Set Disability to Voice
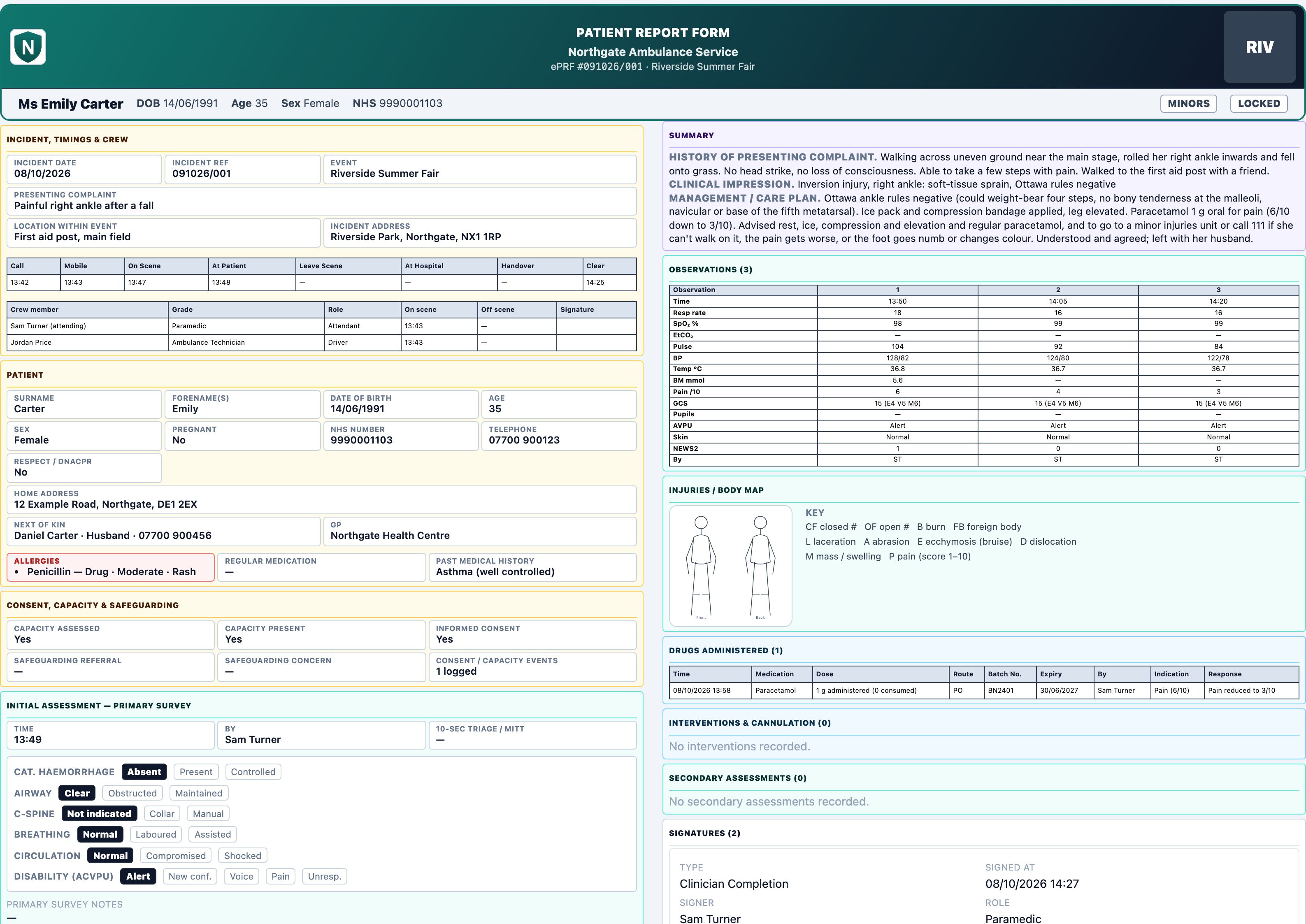1306x924 pixels. click(241, 876)
